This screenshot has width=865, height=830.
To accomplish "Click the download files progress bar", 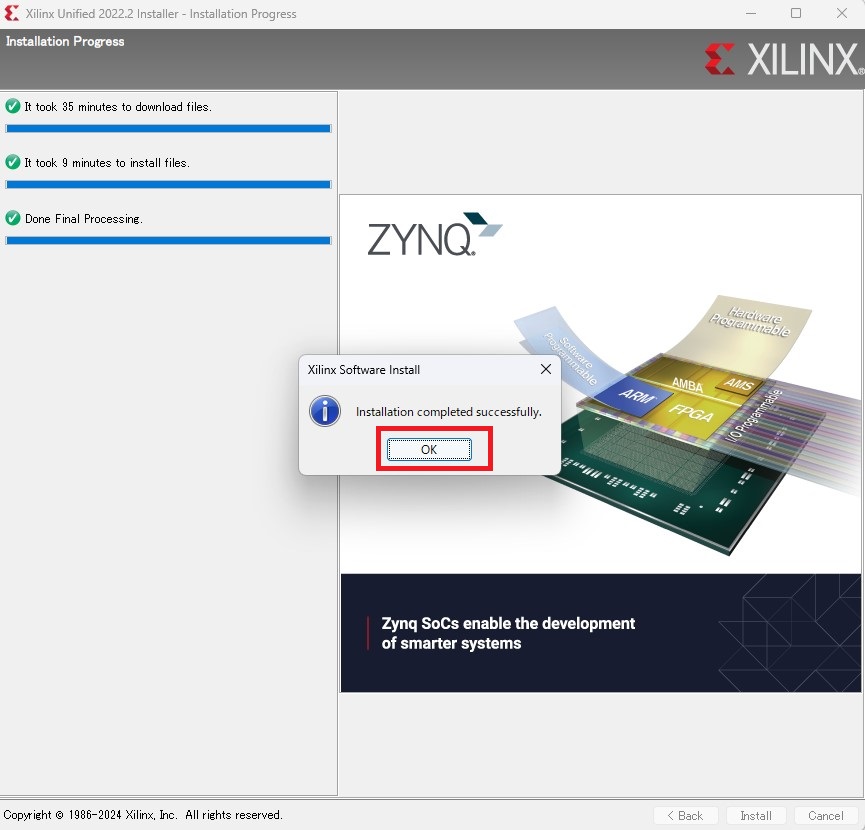I will 168,128.
